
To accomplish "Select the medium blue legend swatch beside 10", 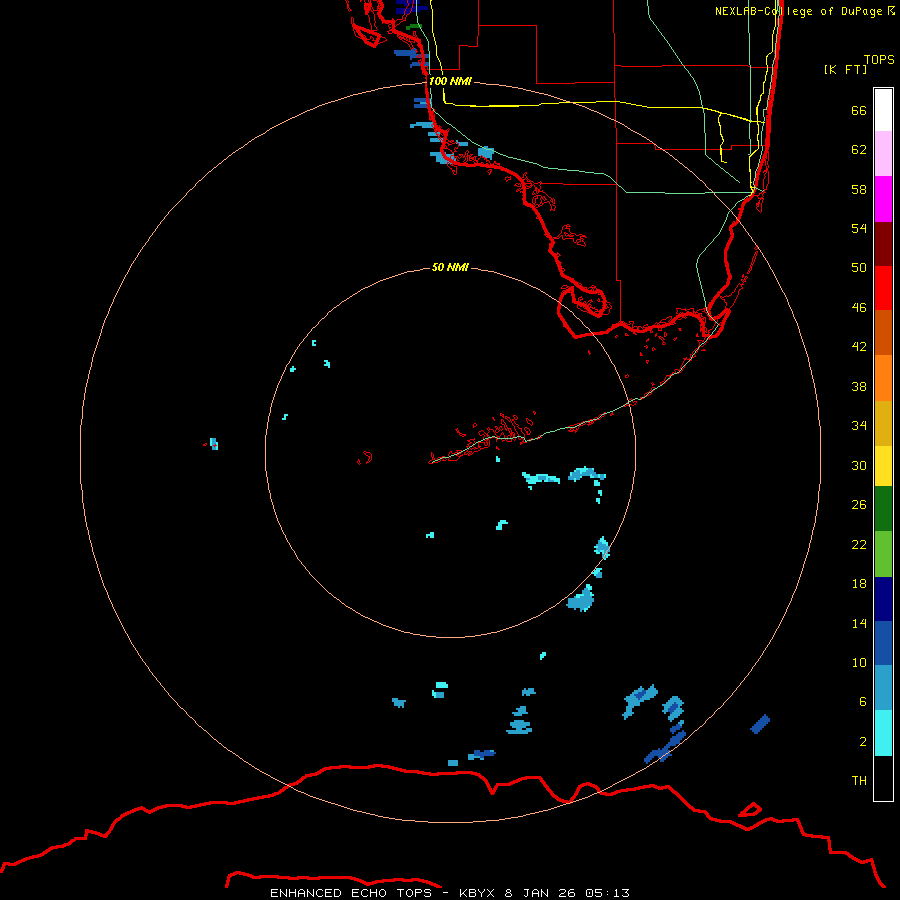I will (x=883, y=643).
